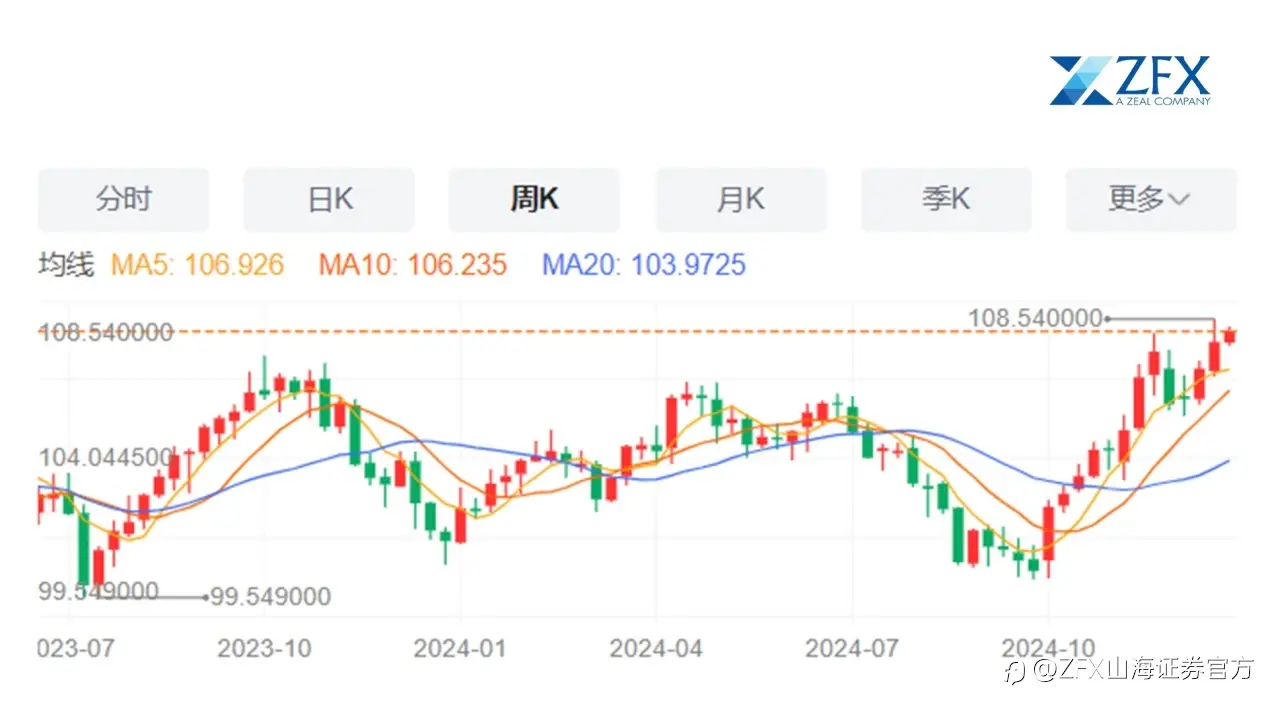This screenshot has height=714, width=1268.
Task: Click the 2024-01 date axis label
Action: click(460, 648)
